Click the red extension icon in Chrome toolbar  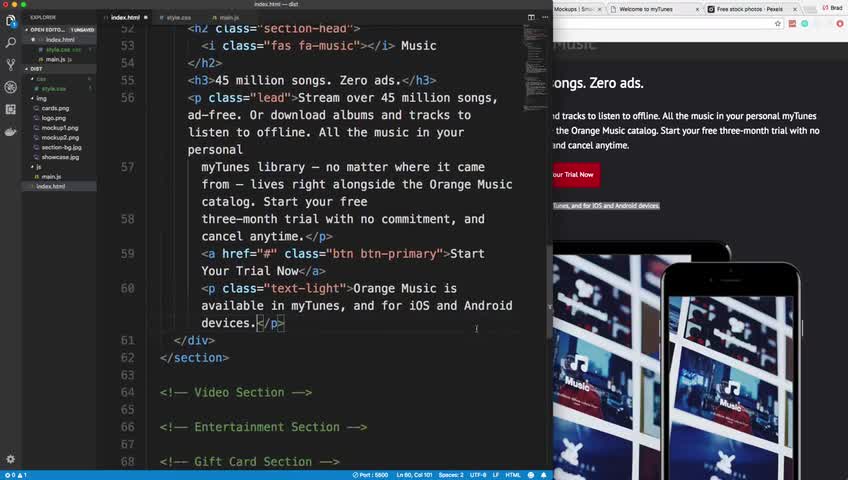(x=792, y=24)
